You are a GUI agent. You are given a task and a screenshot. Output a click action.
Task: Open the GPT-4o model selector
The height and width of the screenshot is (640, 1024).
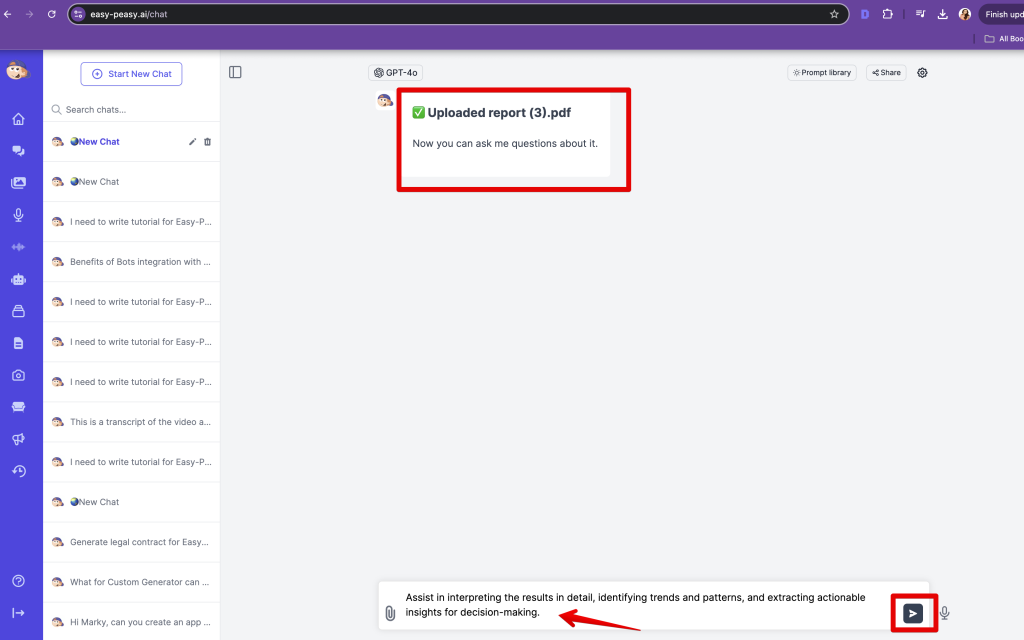point(395,73)
